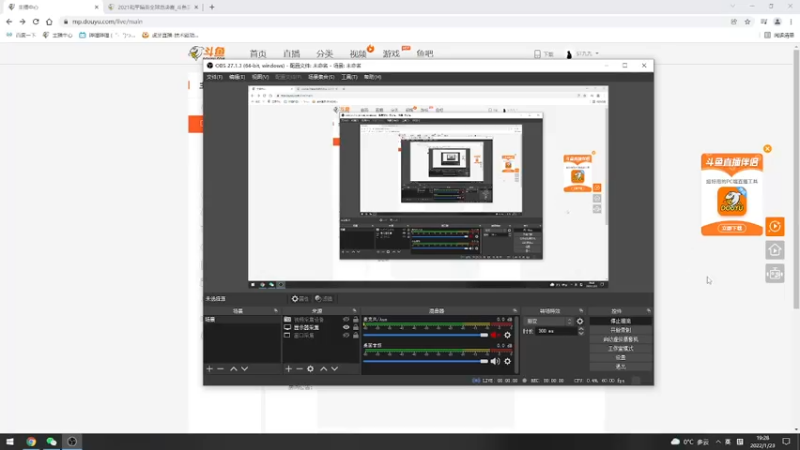
Task: Pop out the Audio Mixer dock icon
Action: click(x=514, y=311)
